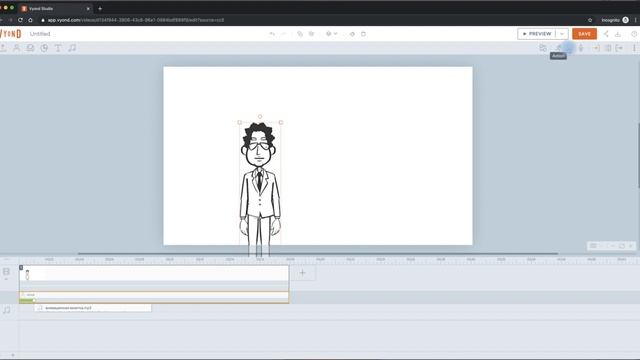This screenshot has width=640, height=360.
Task: Click the orange SAVE button
Action: coord(584,34)
